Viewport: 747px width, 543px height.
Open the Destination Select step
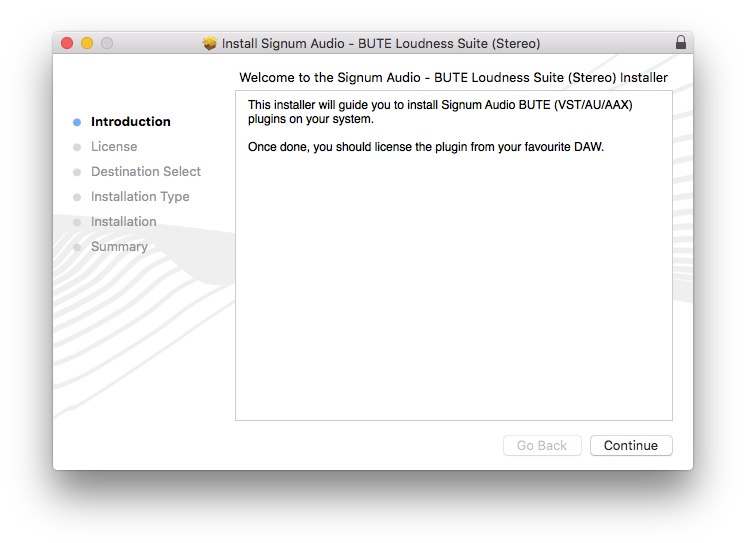pyautogui.click(x=145, y=172)
